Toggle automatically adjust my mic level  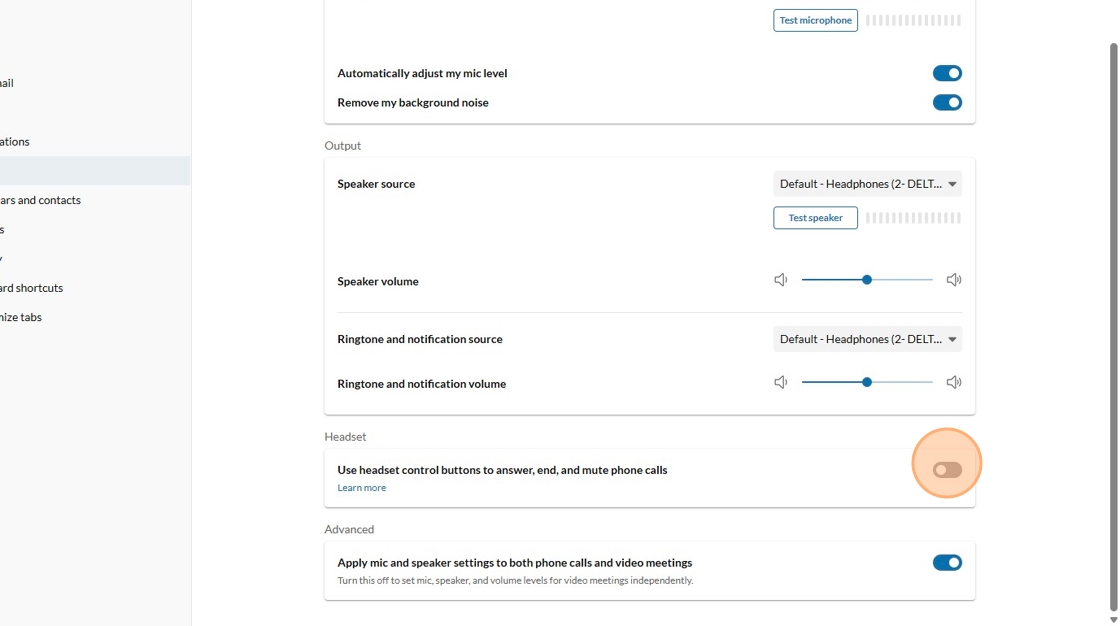(947, 73)
